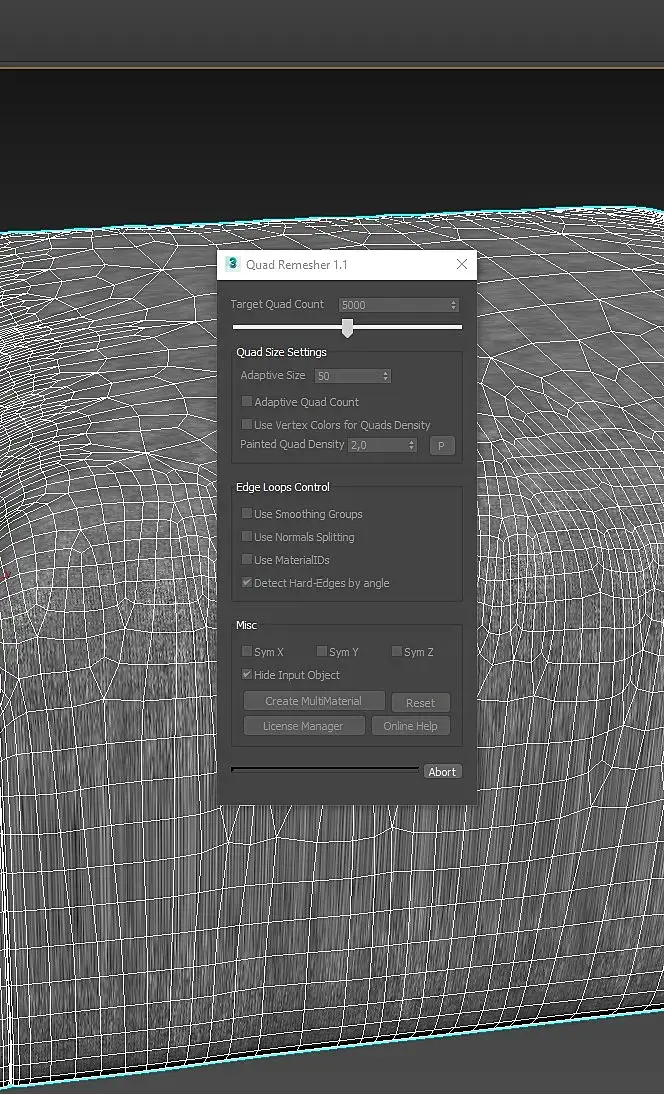Screen dimensions: 664x1094
Task: Enable the Use Smoothing Groups checkbox
Action: [x=247, y=514]
